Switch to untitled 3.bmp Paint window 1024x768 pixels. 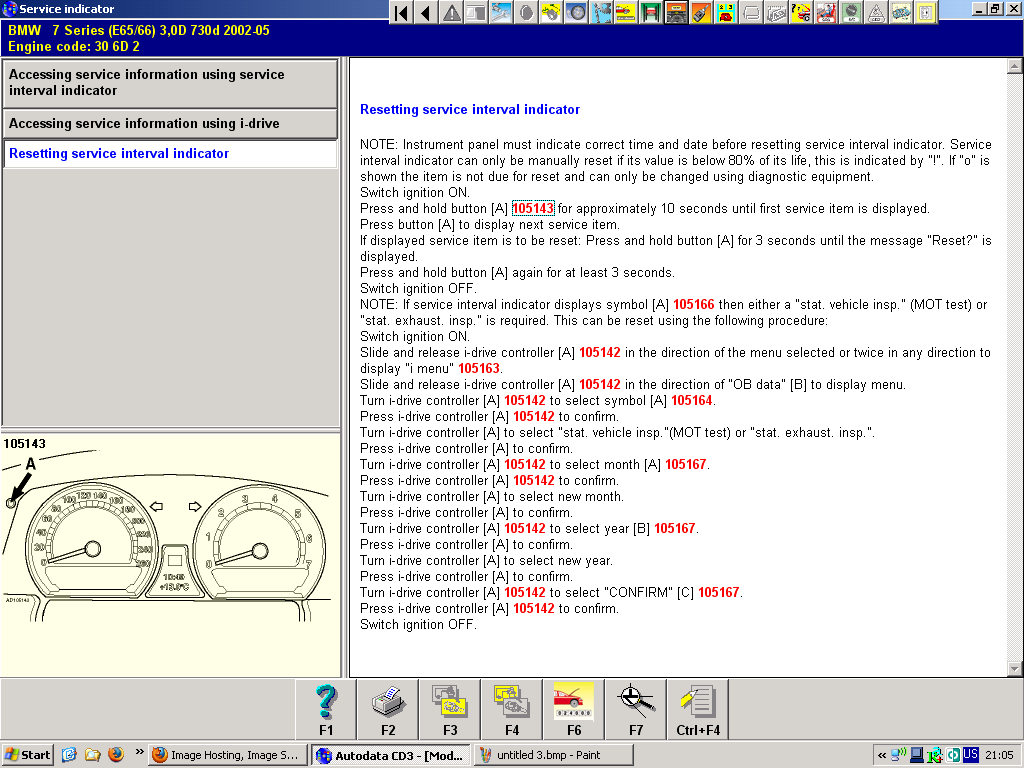click(553, 755)
